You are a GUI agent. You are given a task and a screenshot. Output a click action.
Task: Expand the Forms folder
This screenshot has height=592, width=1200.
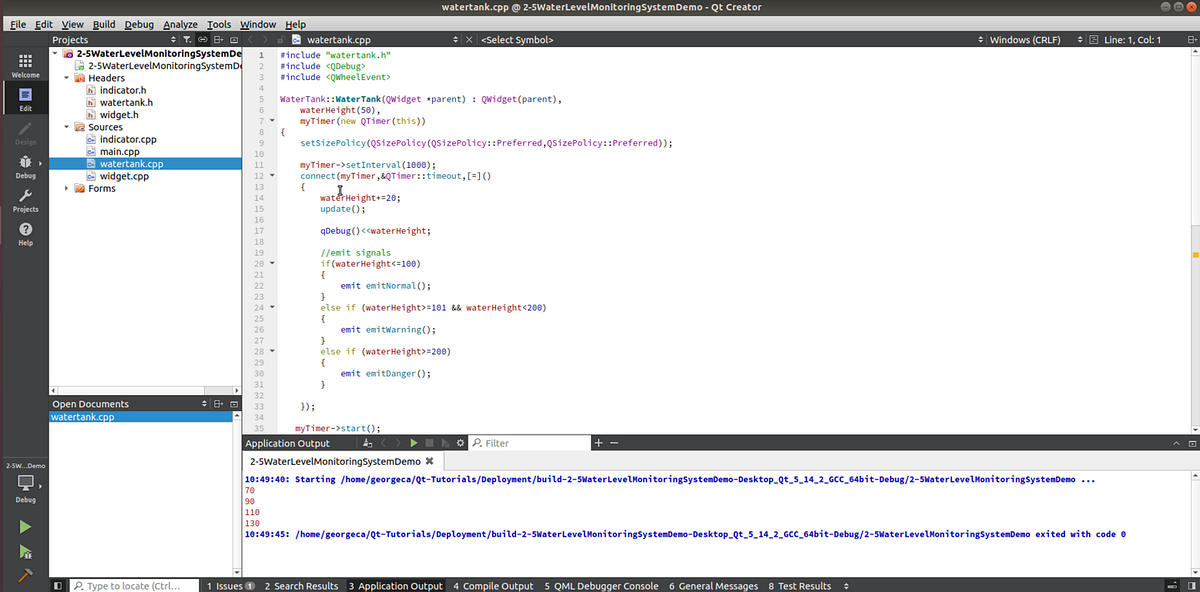coord(66,188)
